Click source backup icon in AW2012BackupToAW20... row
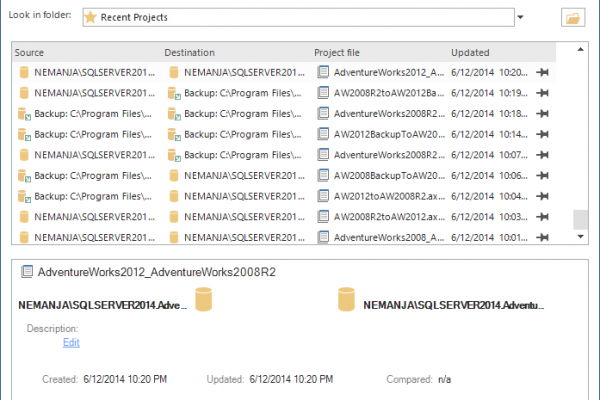 24,134
